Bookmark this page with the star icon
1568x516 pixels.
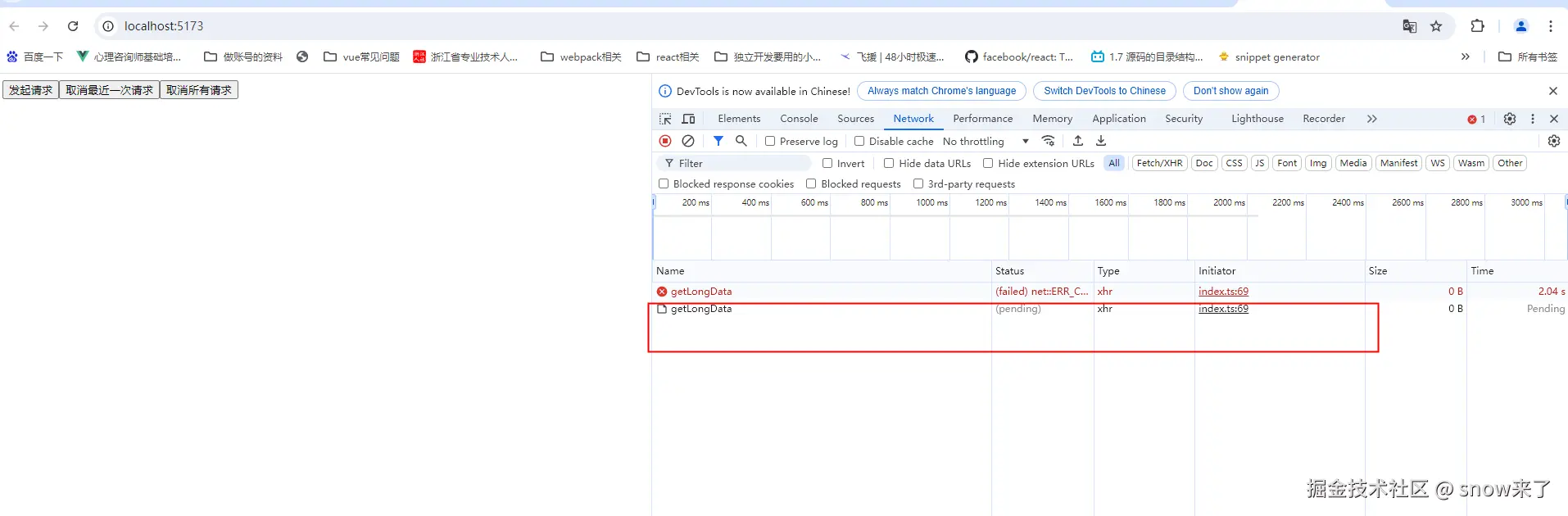click(x=1436, y=26)
